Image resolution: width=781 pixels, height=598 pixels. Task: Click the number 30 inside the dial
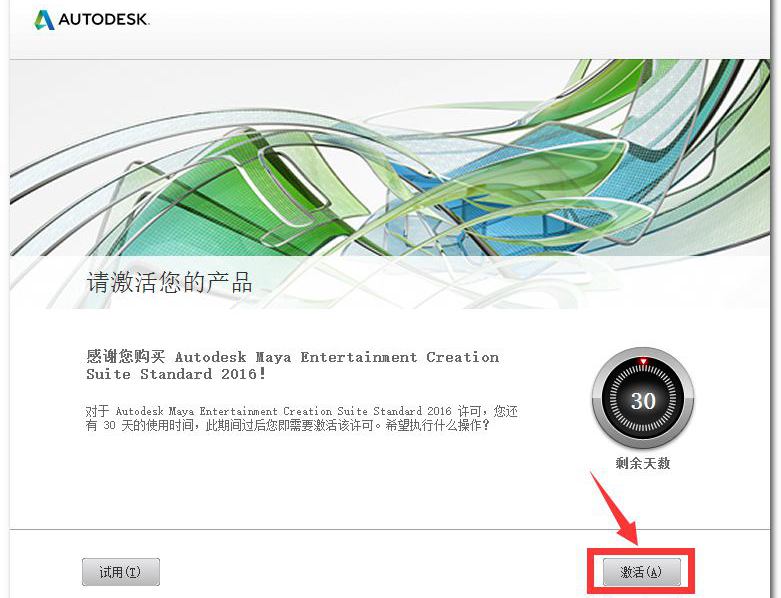(x=643, y=401)
